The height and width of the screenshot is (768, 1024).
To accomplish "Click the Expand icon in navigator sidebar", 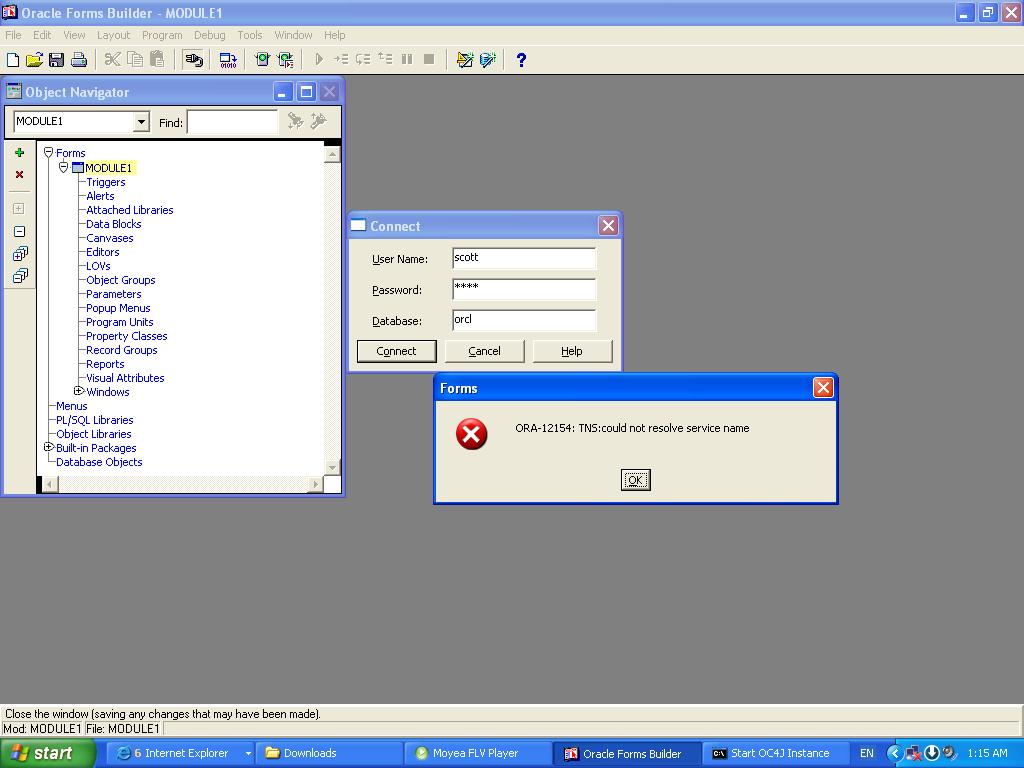I will click(x=20, y=209).
